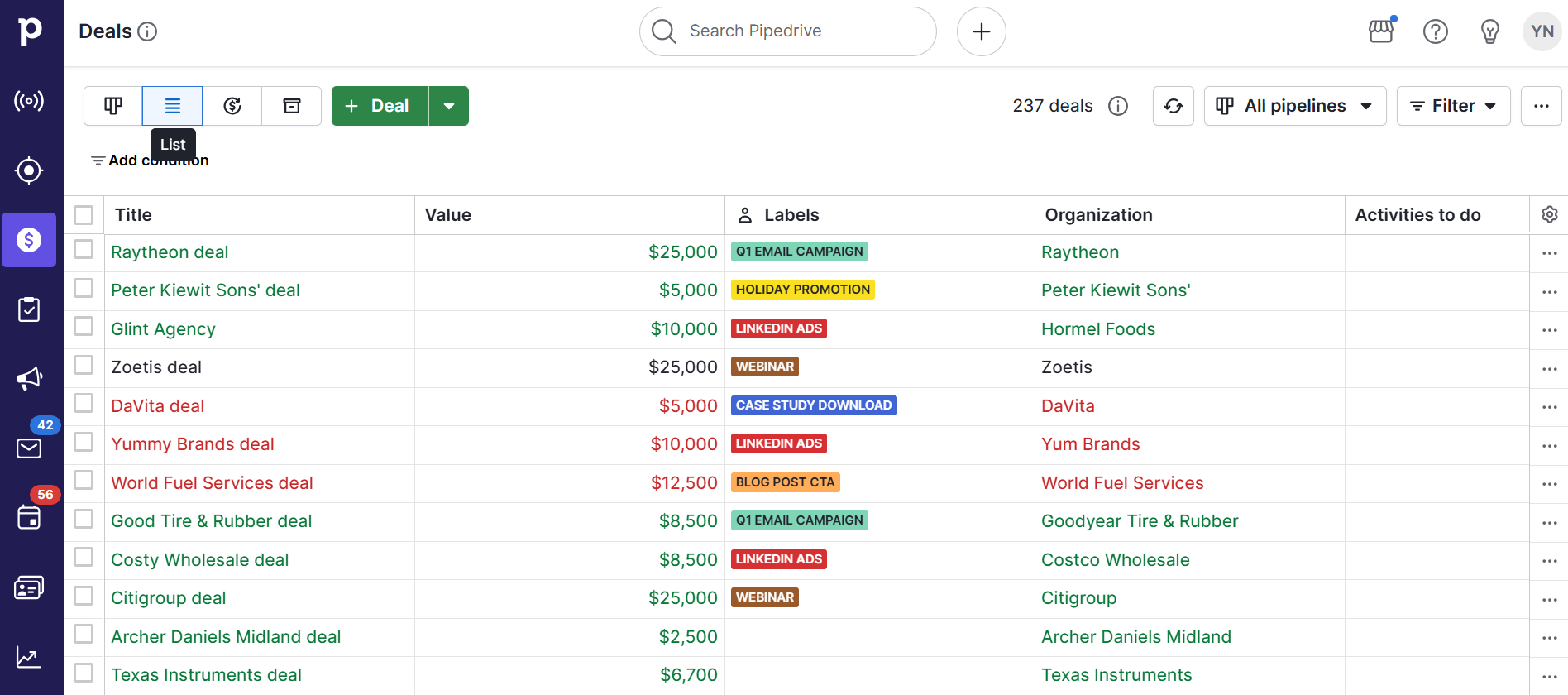
Task: Open Mail inbox icon with 42 badge
Action: point(29,448)
